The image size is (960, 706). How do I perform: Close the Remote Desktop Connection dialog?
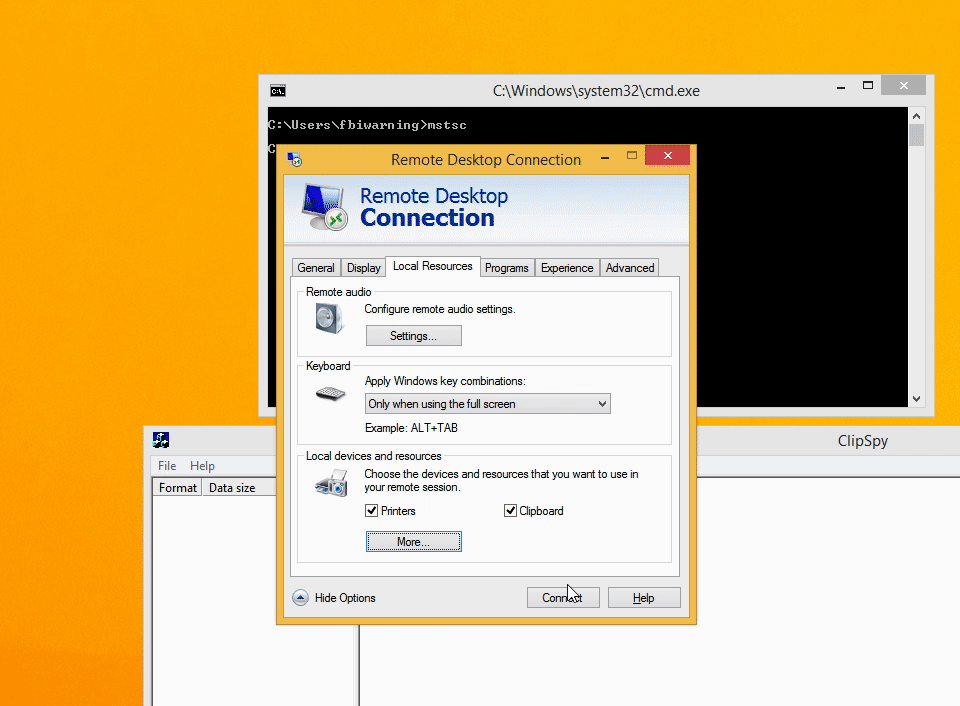(667, 156)
